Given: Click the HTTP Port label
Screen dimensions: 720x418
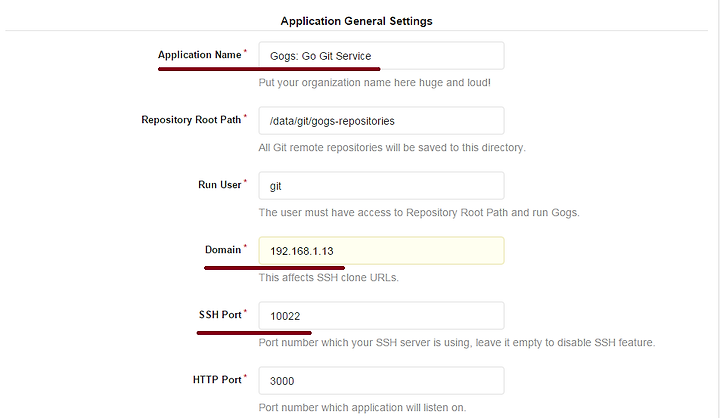Looking at the screenshot, I should [x=217, y=379].
